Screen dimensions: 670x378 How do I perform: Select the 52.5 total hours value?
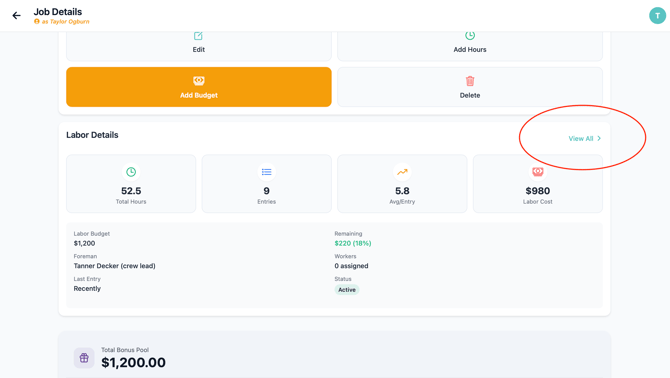pyautogui.click(x=131, y=191)
